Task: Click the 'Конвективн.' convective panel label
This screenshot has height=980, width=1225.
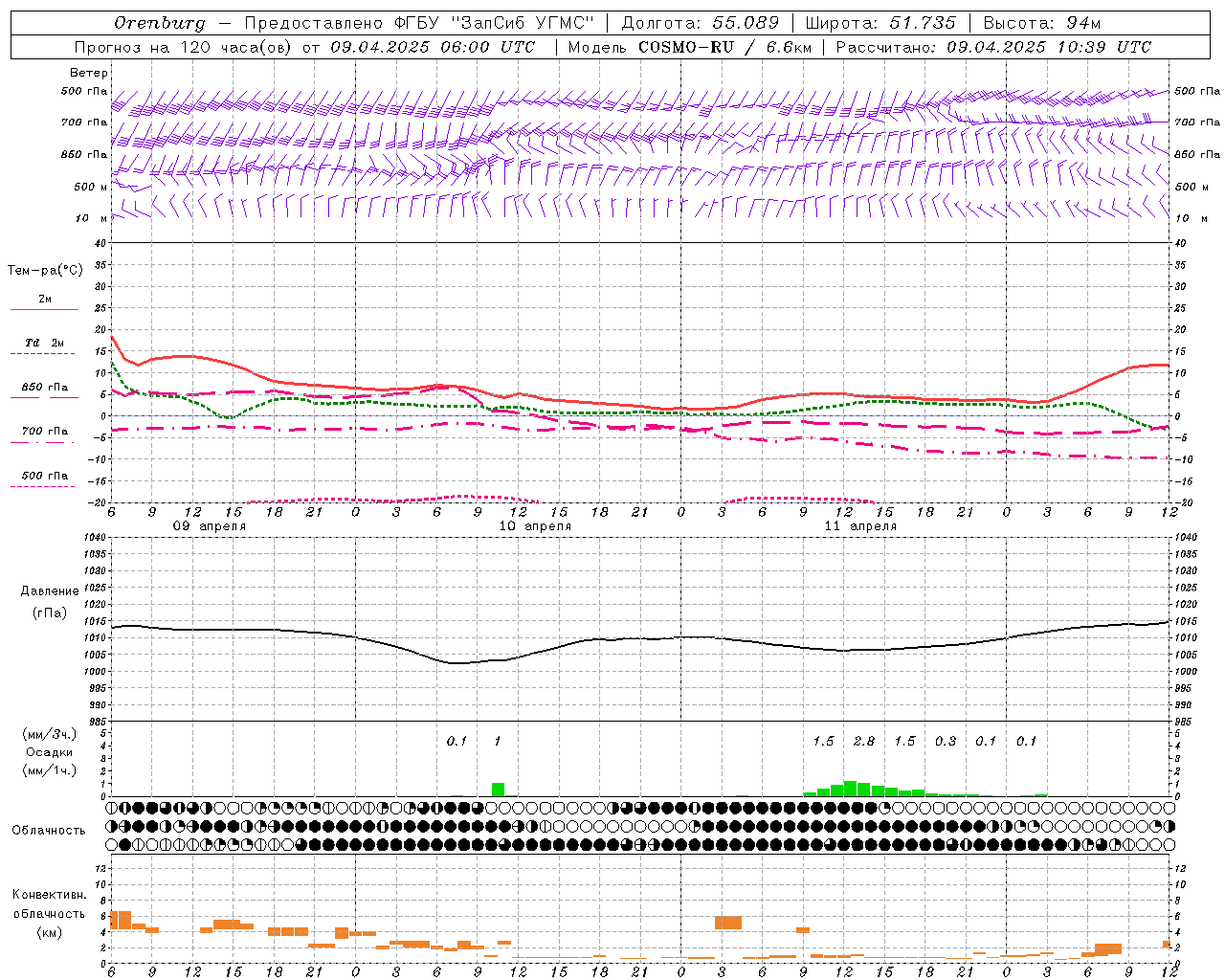Action: (x=50, y=895)
